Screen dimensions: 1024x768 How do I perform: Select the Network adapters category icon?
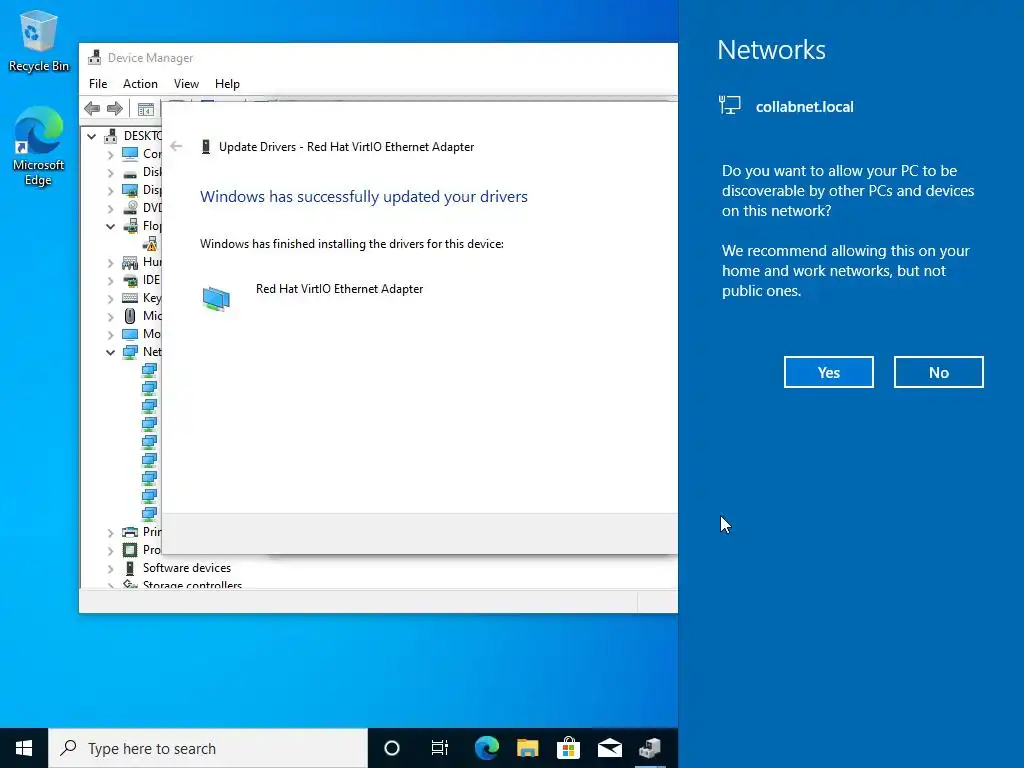coord(130,352)
